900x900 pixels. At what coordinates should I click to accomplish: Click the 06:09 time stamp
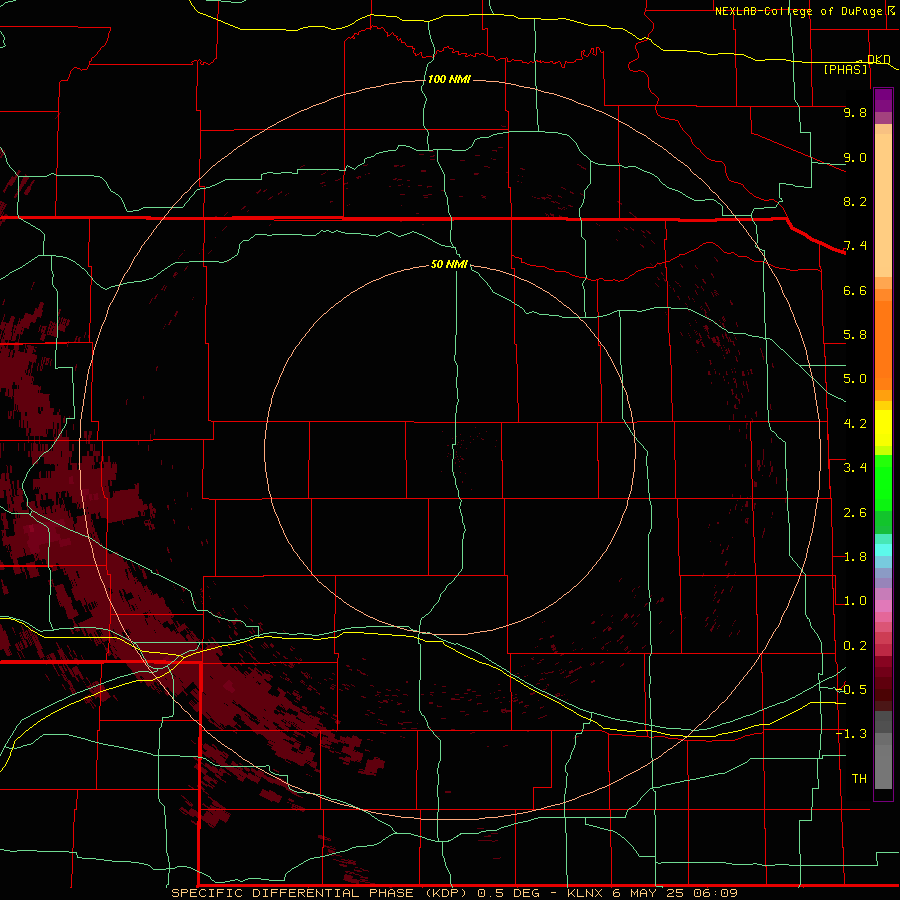715,893
